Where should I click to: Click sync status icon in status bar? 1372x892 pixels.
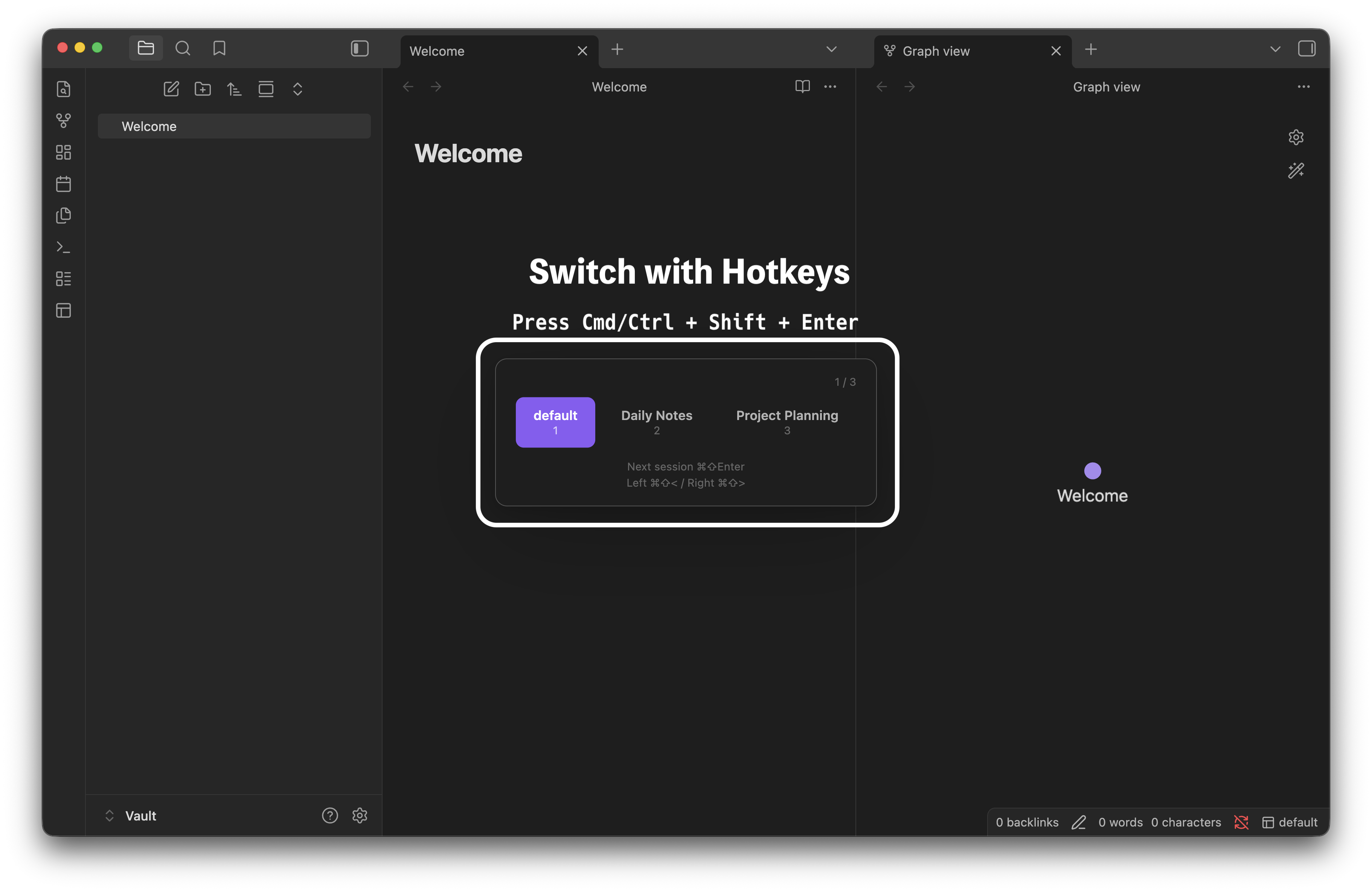click(x=1241, y=822)
